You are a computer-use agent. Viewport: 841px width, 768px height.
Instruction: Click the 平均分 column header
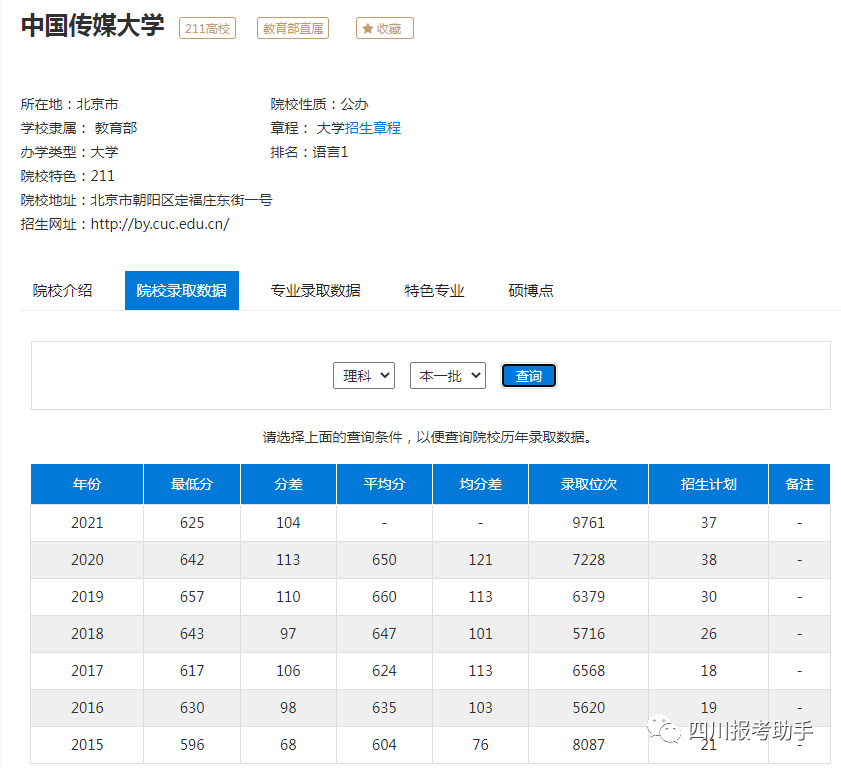(385, 484)
